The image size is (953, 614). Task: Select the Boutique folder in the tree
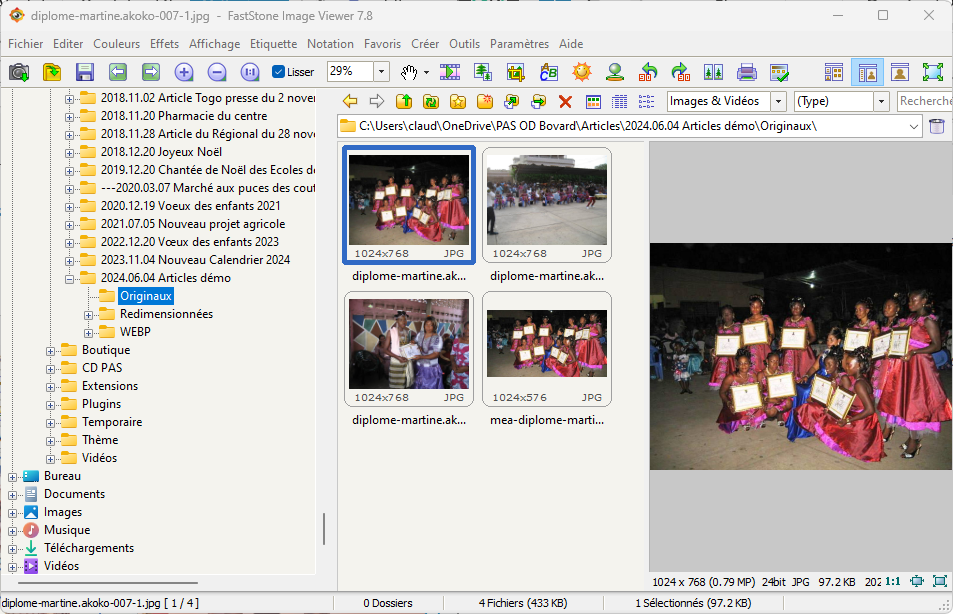pyautogui.click(x=105, y=350)
